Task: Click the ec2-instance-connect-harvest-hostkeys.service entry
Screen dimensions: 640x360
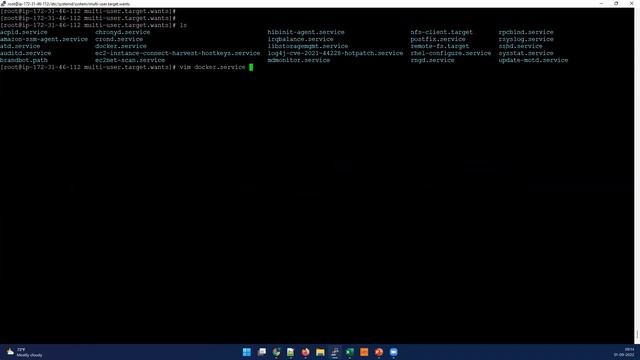Action: click(178, 53)
